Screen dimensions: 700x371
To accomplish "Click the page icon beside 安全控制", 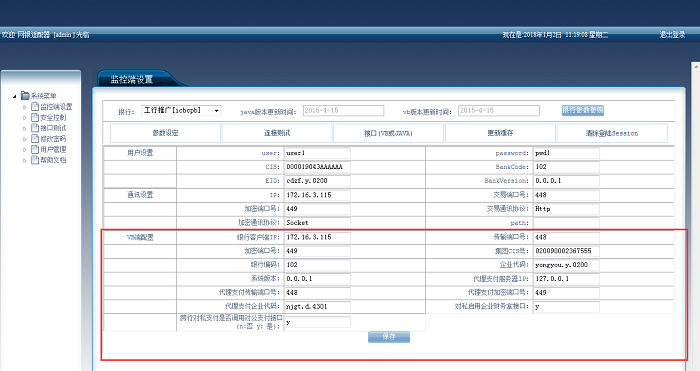I will 35,117.
